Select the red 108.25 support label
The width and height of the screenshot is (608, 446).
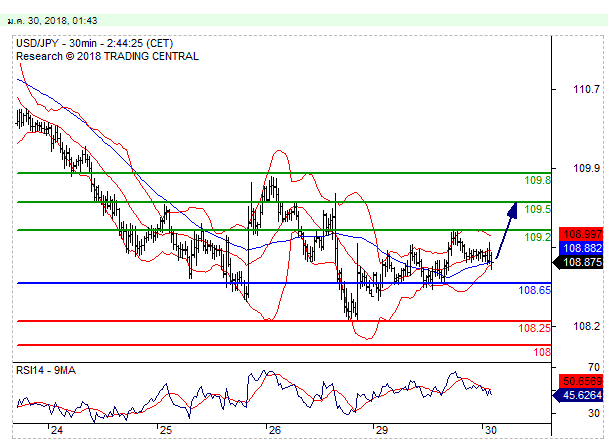(x=534, y=328)
